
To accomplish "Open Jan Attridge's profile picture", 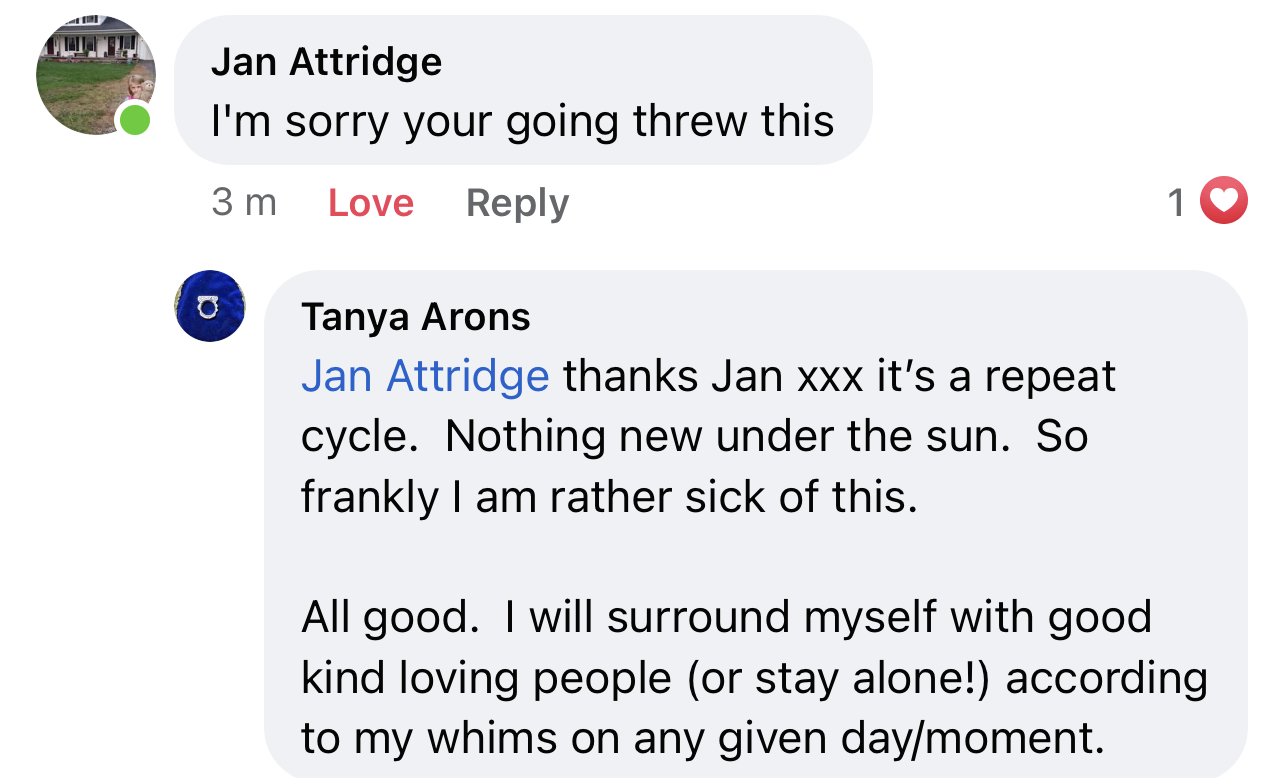I will (x=96, y=75).
